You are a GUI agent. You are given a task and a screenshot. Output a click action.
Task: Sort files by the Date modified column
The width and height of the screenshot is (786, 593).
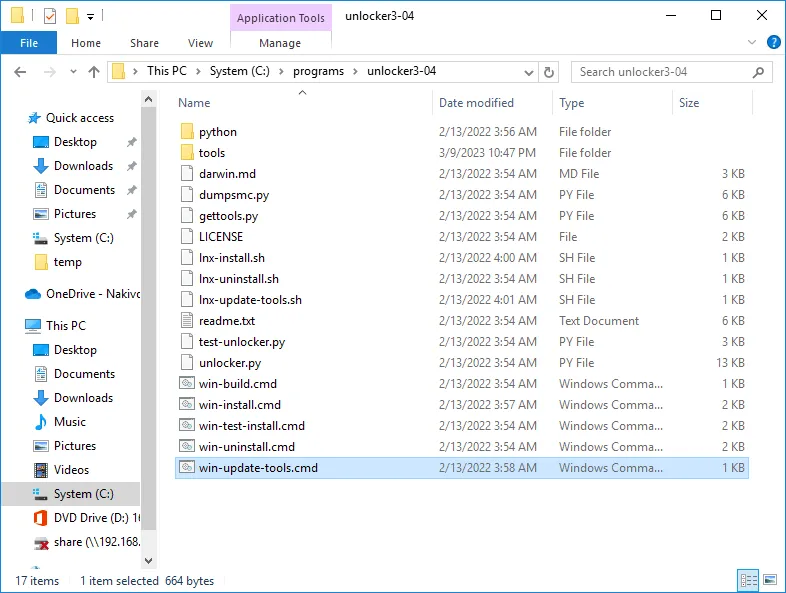pyautogui.click(x=476, y=103)
